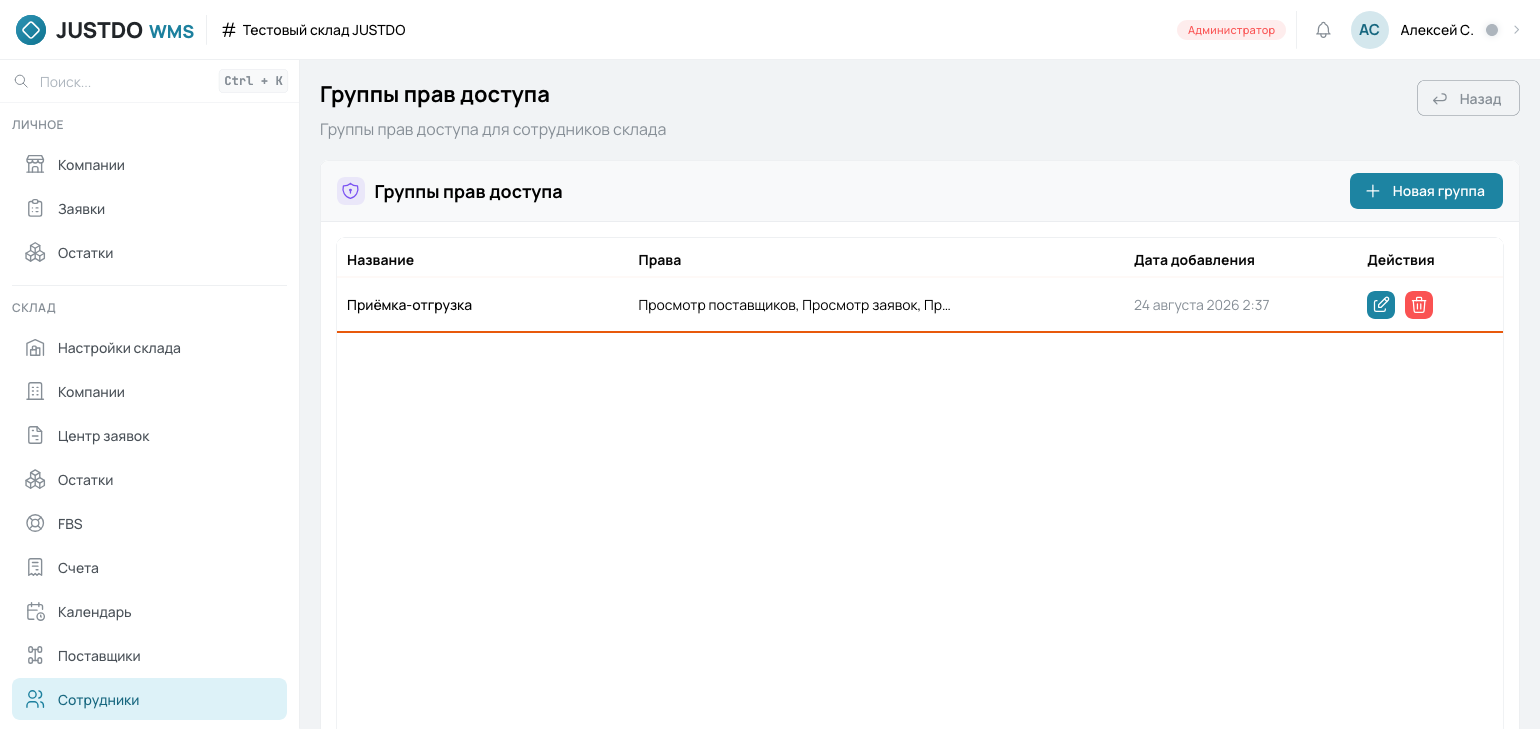Click the Заявки clipboard icon
This screenshot has height=729, width=1540.
click(35, 209)
